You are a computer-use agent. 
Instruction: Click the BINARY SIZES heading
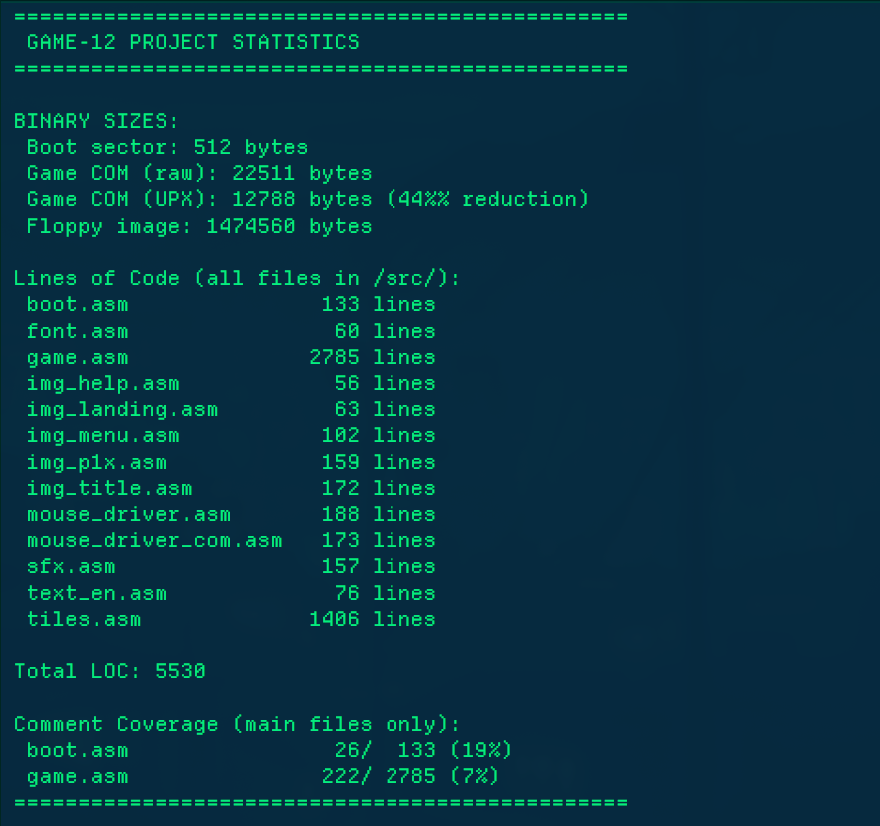[96, 121]
